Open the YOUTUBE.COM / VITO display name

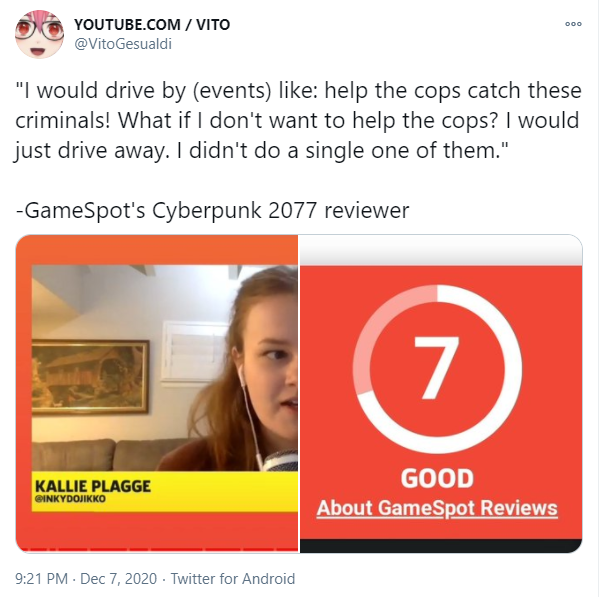coord(152,25)
